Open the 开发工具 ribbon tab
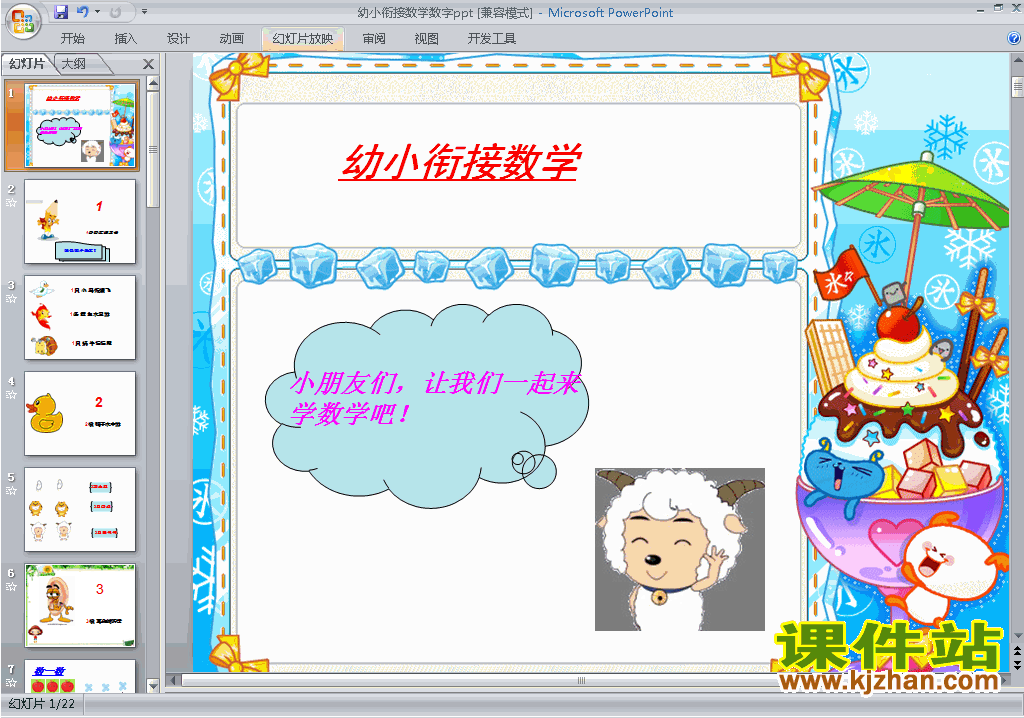This screenshot has width=1024, height=718. tap(492, 39)
